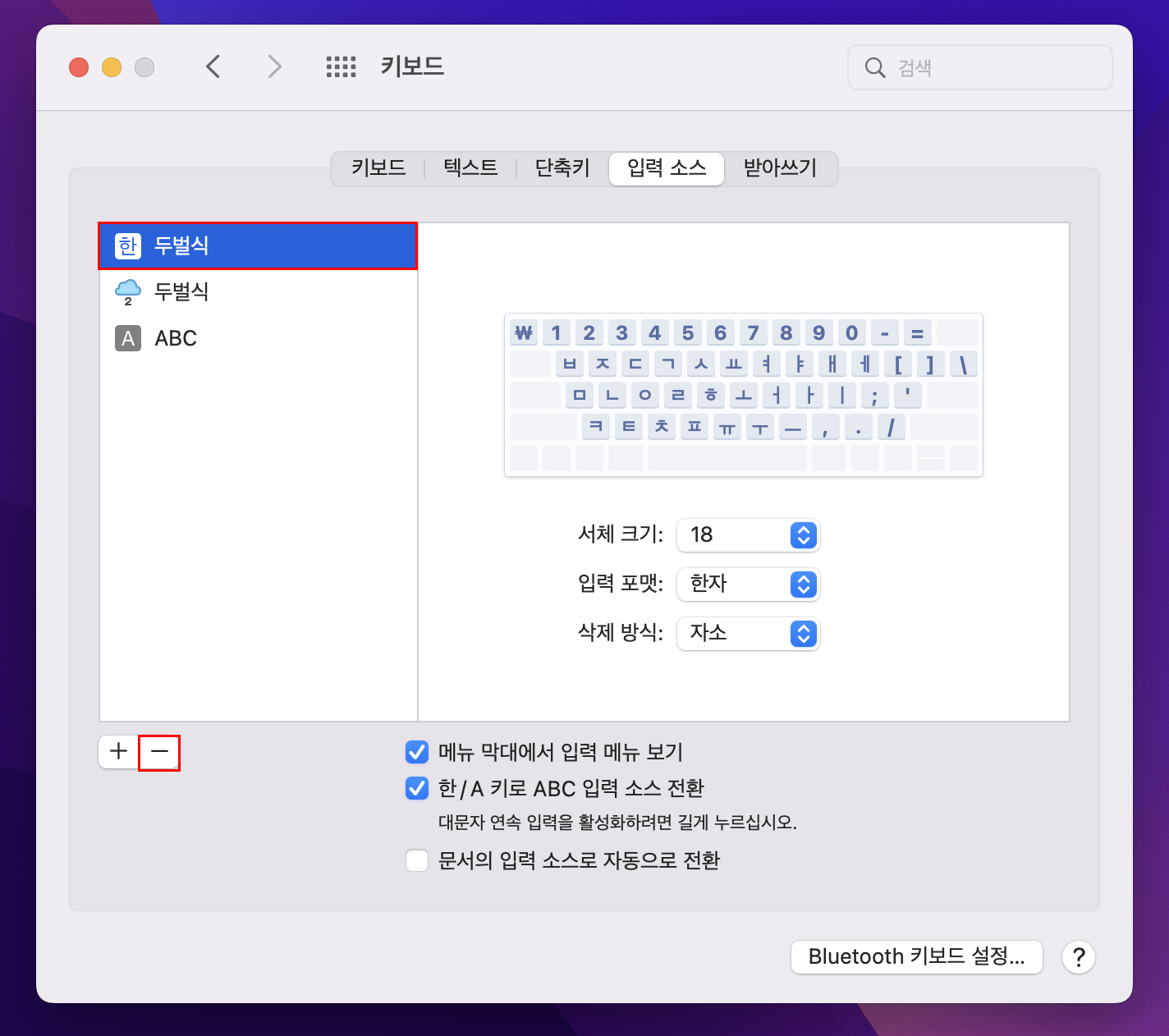Remove input source with minus button
This screenshot has width=1169, height=1036.
[x=159, y=752]
